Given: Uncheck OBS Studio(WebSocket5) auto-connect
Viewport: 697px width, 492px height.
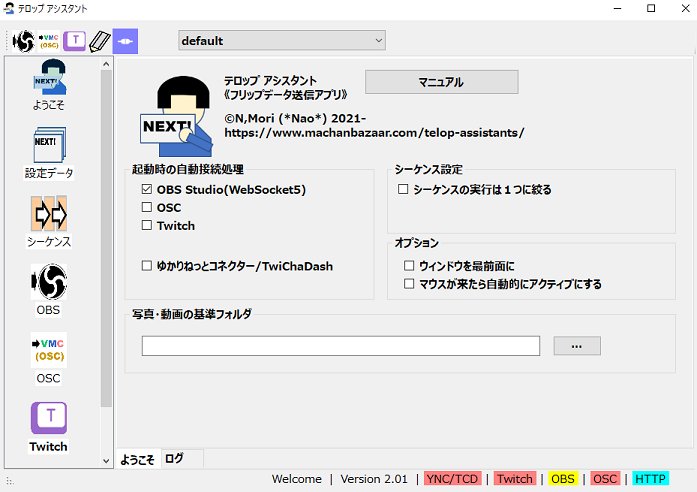Looking at the screenshot, I should 147,189.
